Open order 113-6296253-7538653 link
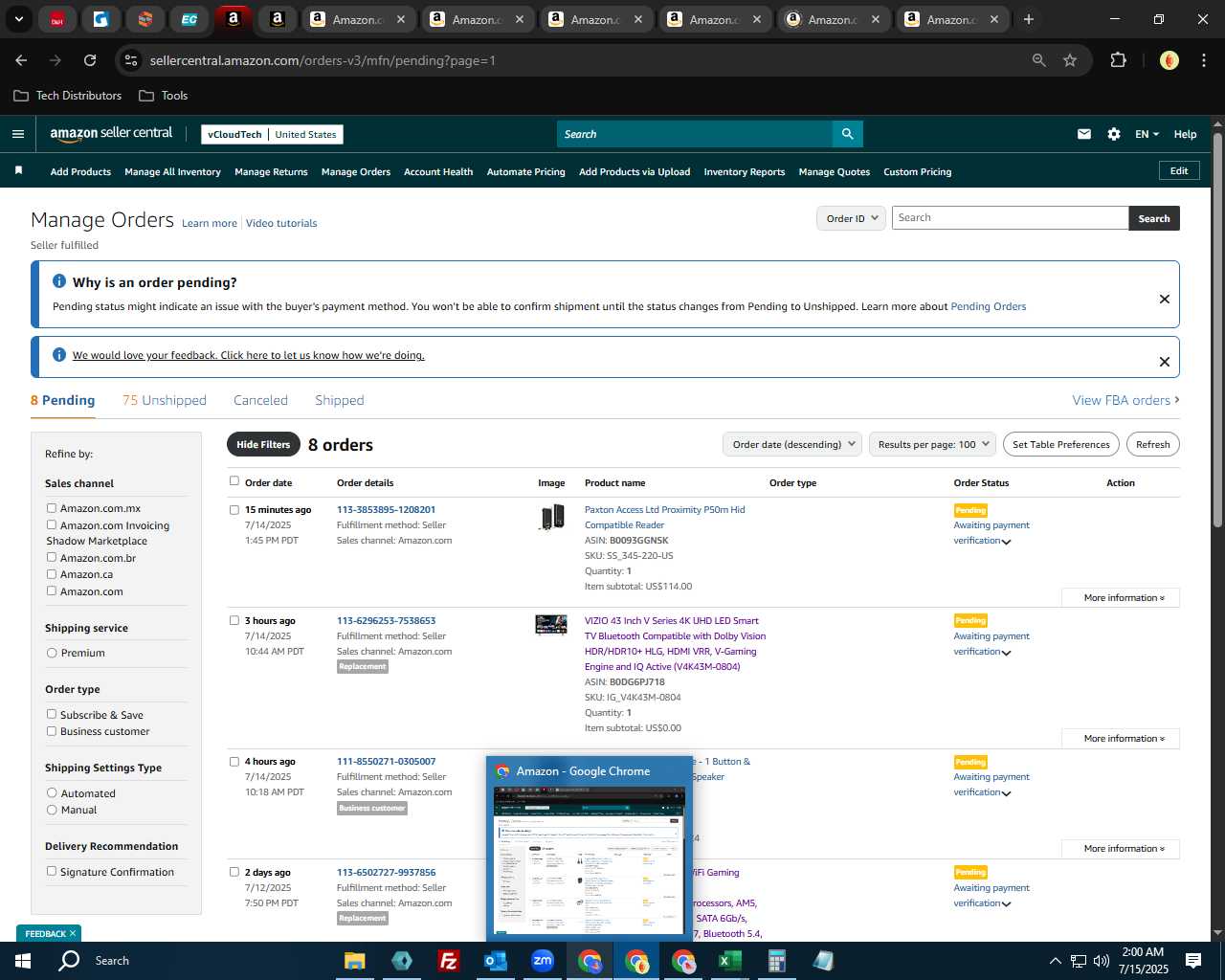Viewport: 1225px width, 980px height. (386, 620)
